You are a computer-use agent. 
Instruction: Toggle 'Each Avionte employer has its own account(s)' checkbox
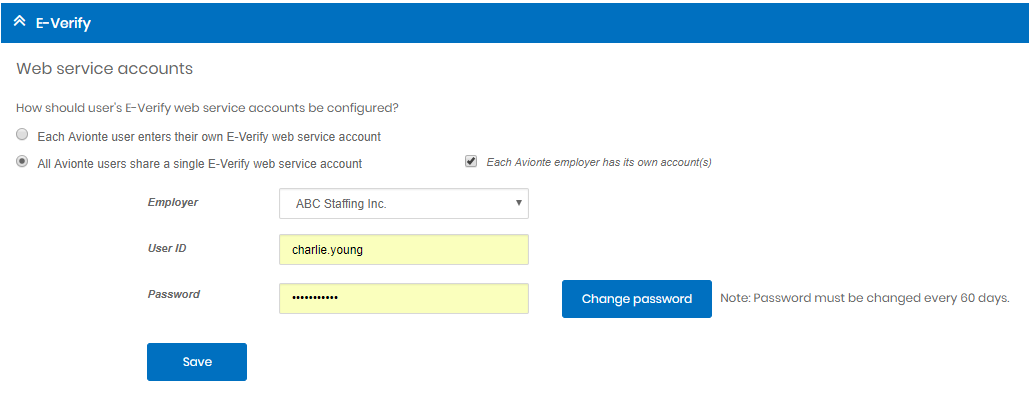(x=471, y=161)
